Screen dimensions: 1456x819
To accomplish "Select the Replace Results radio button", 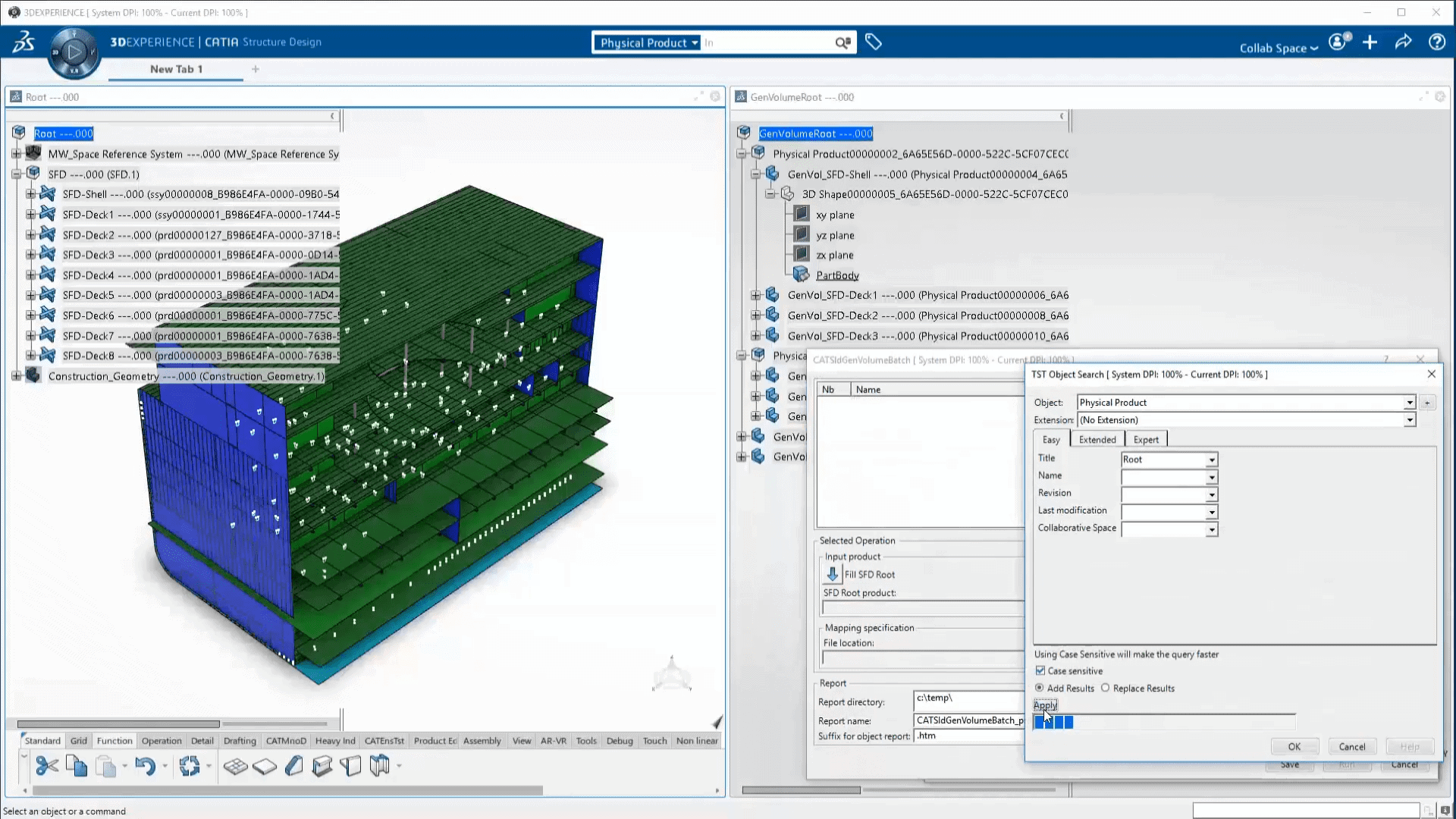I will click(1106, 688).
